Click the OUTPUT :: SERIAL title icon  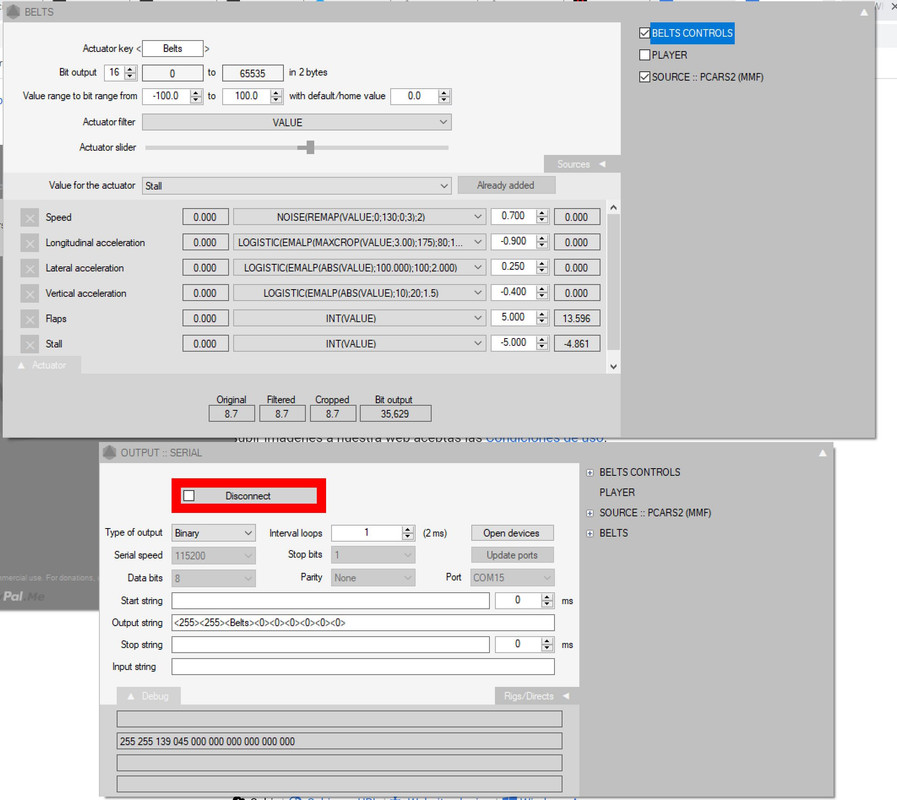(x=109, y=452)
